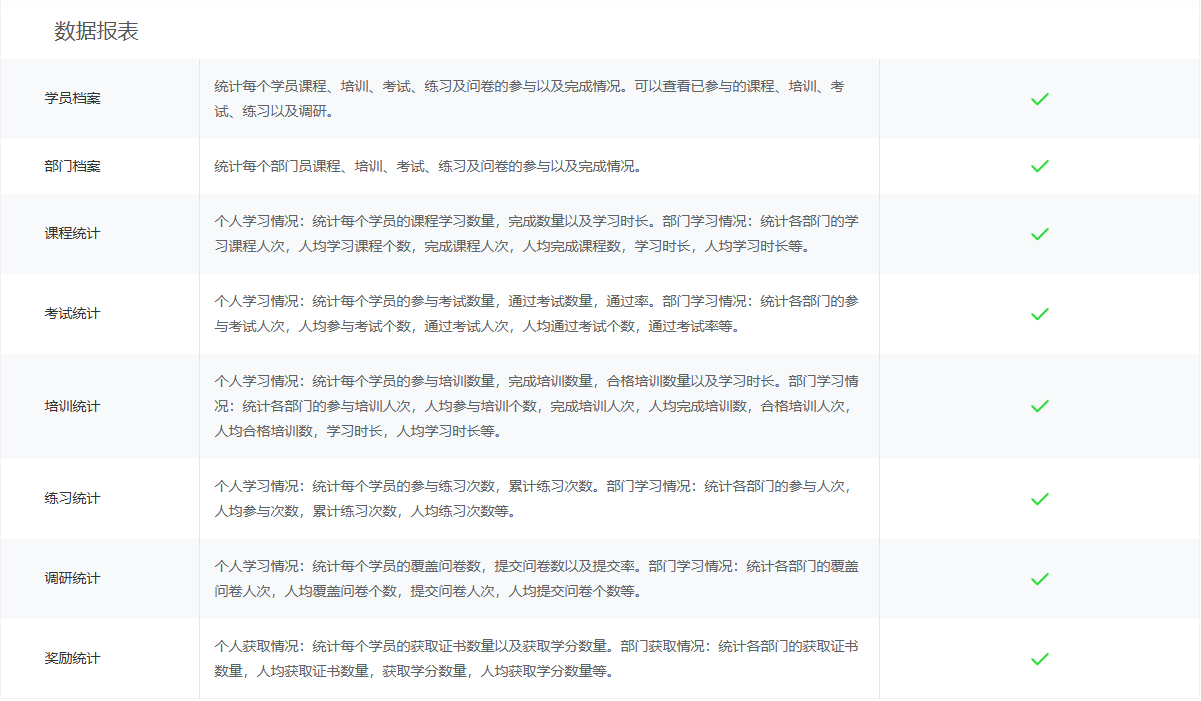Image resolution: width=1201 pixels, height=701 pixels.
Task: Select the green checkmark for 奖励统计
Action: click(1039, 659)
